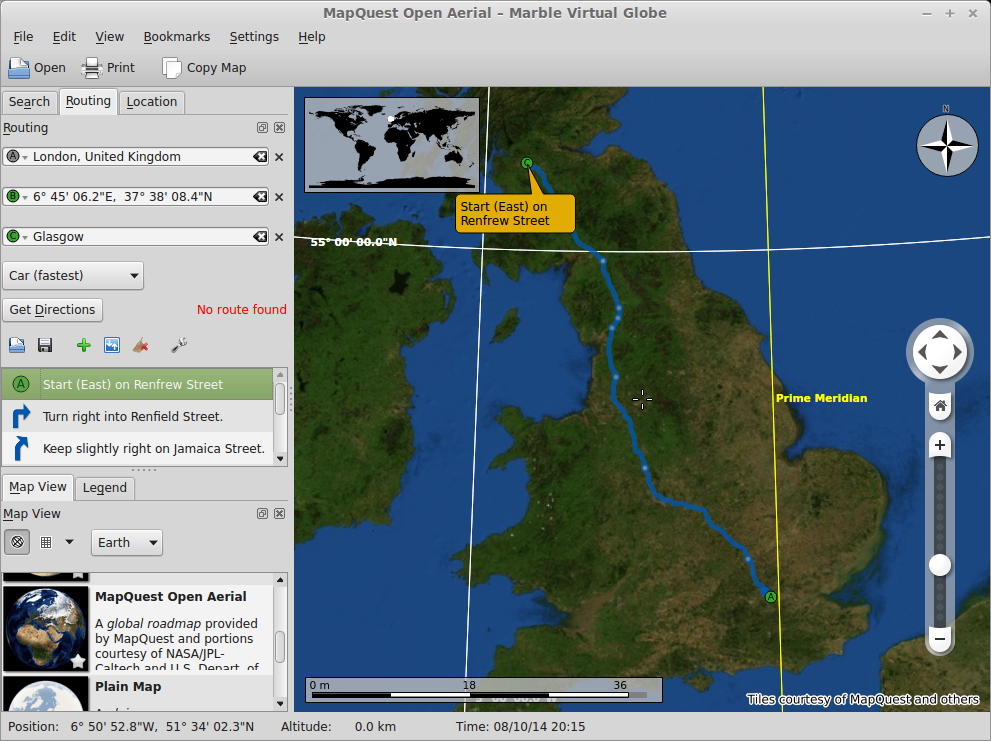The width and height of the screenshot is (991, 741).
Task: Click Open in the toolbar
Action: (37, 68)
